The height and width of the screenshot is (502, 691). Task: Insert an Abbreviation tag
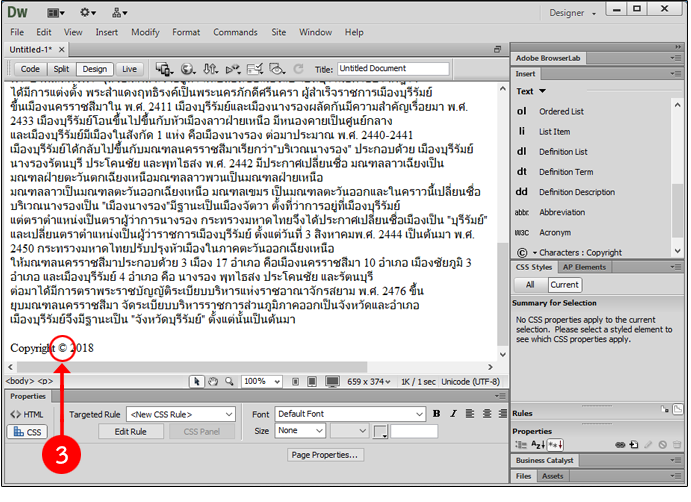coord(564,212)
